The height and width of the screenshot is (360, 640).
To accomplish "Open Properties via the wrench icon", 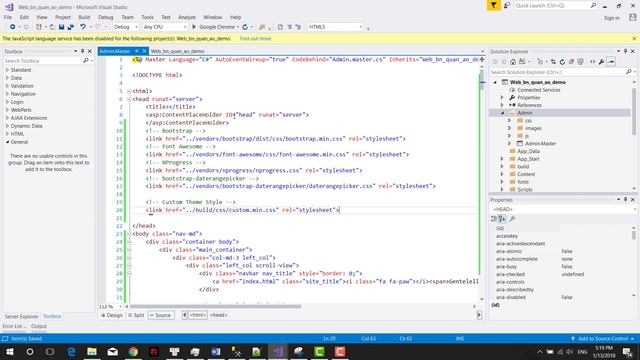I will (601, 62).
